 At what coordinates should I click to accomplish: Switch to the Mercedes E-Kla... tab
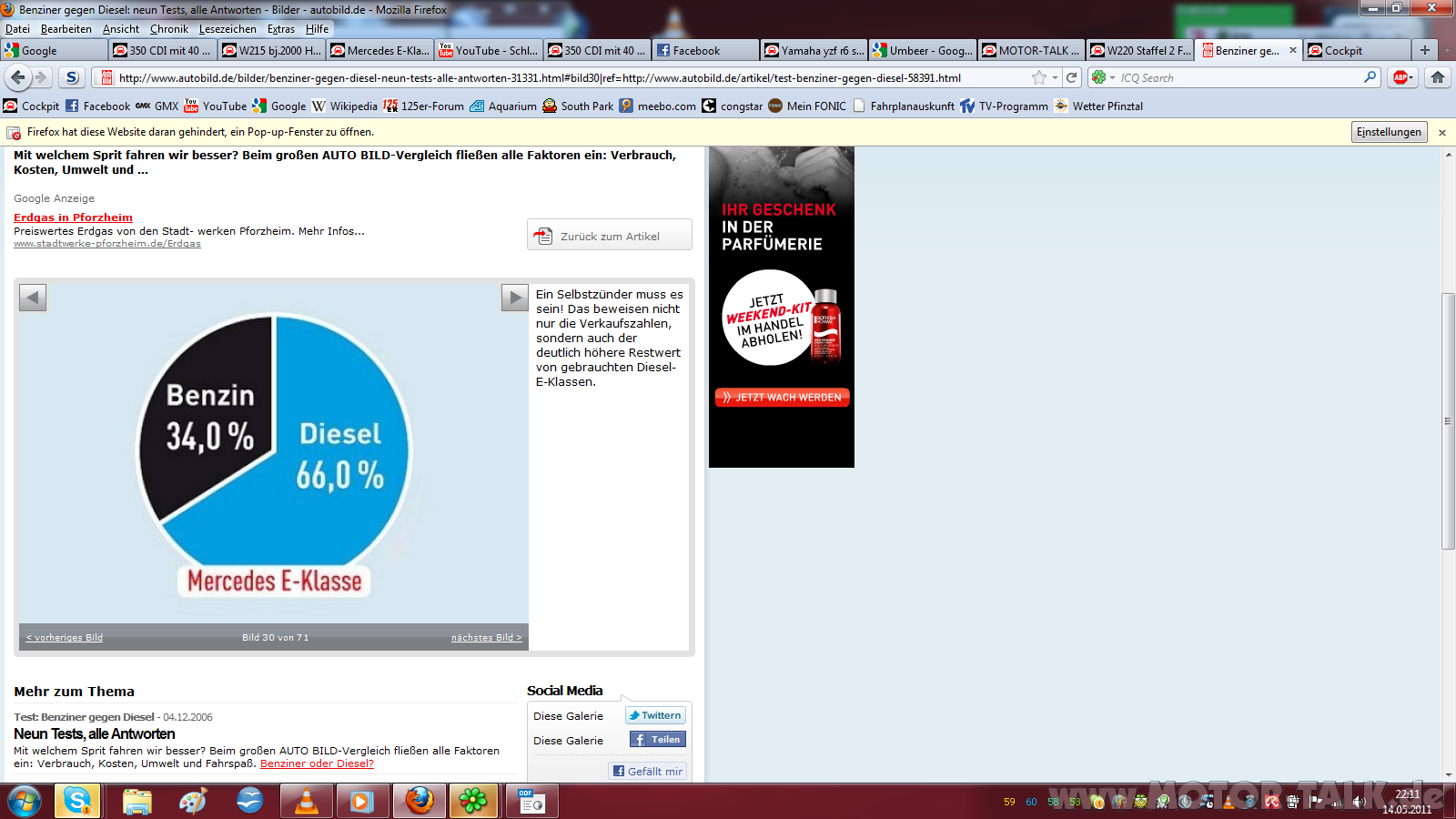point(379,50)
